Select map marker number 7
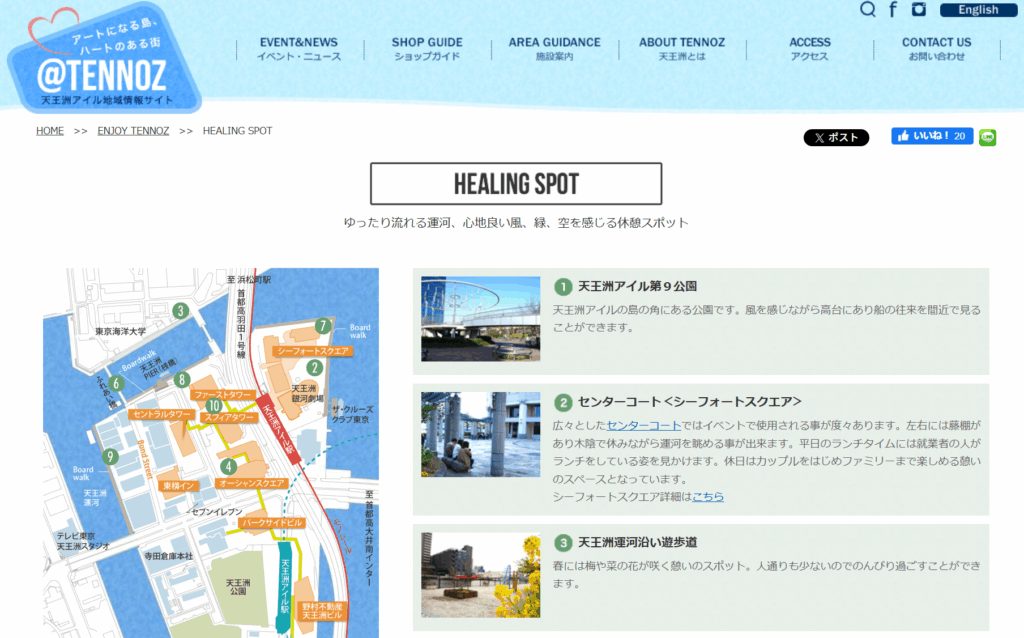This screenshot has height=638, width=1024. click(323, 325)
